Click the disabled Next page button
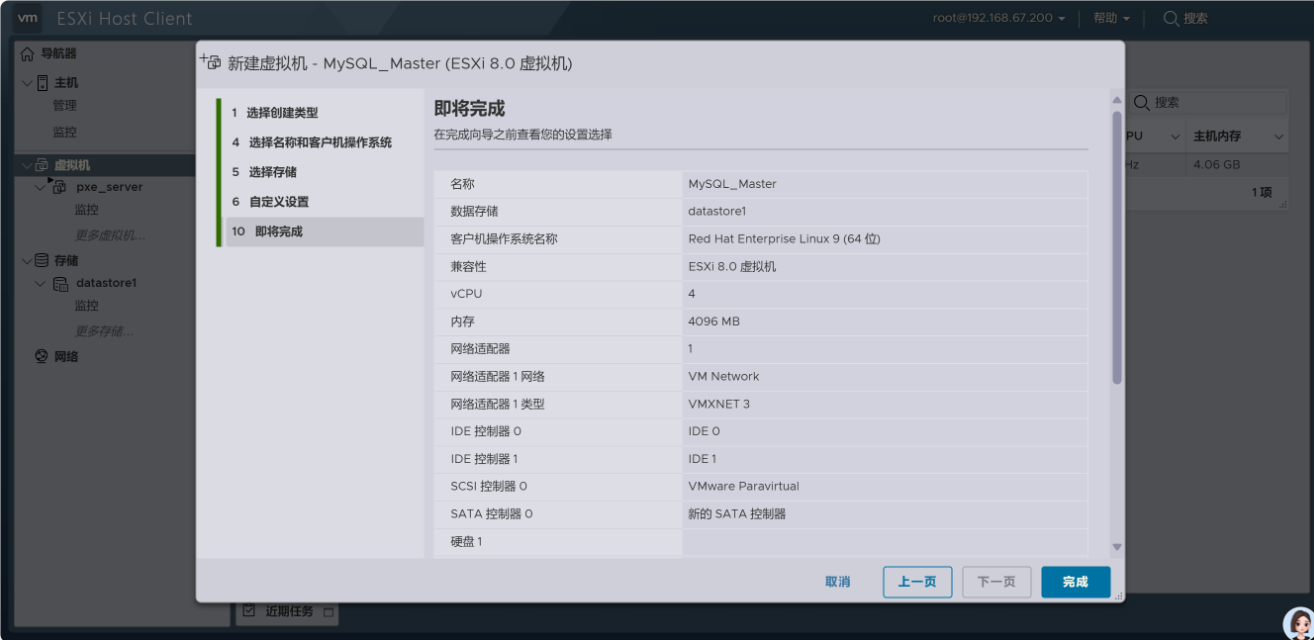Viewport: 1314px width, 640px height. [x=996, y=582]
